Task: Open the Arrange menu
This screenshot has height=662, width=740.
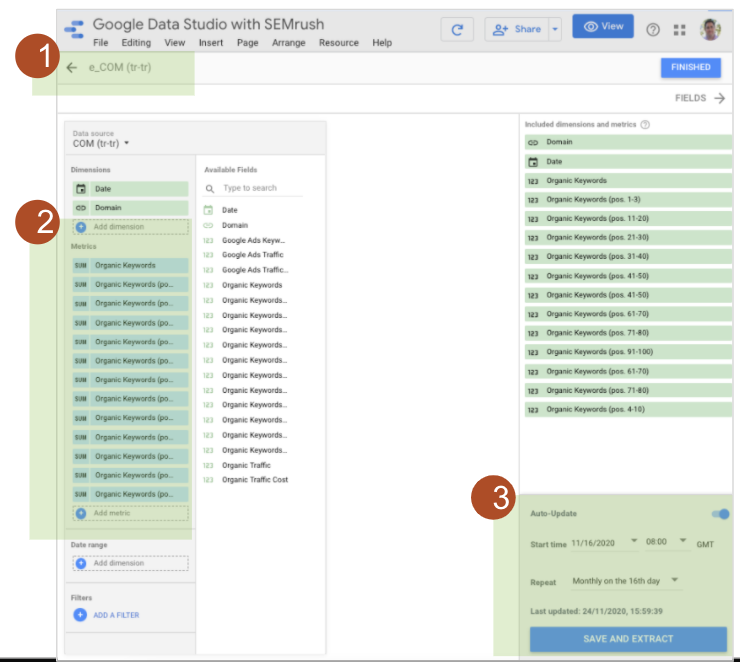Action: point(289,43)
